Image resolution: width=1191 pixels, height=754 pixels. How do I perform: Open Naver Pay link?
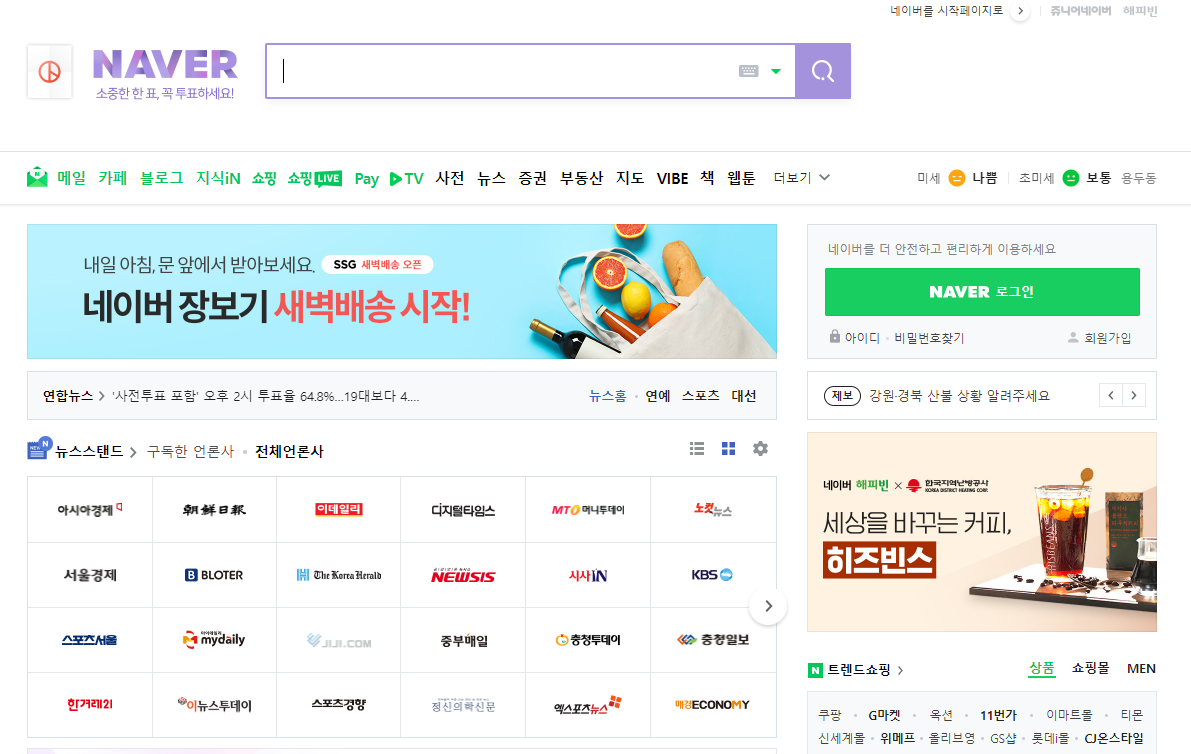366,178
